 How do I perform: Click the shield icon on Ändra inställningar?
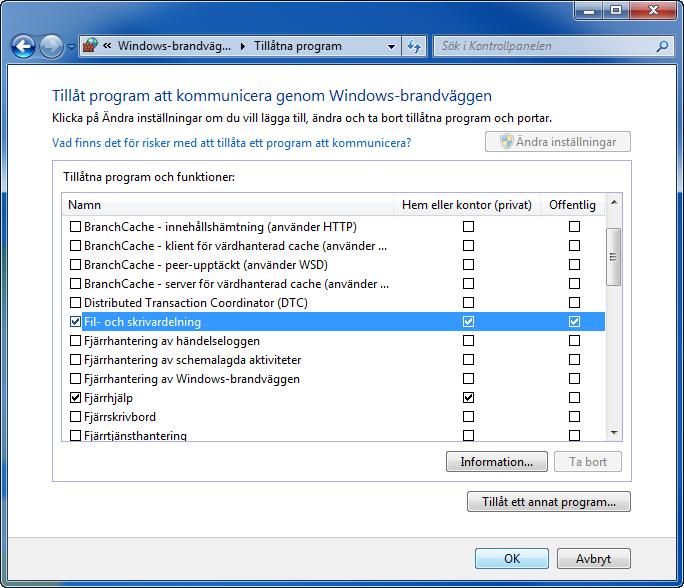pyautogui.click(x=506, y=141)
